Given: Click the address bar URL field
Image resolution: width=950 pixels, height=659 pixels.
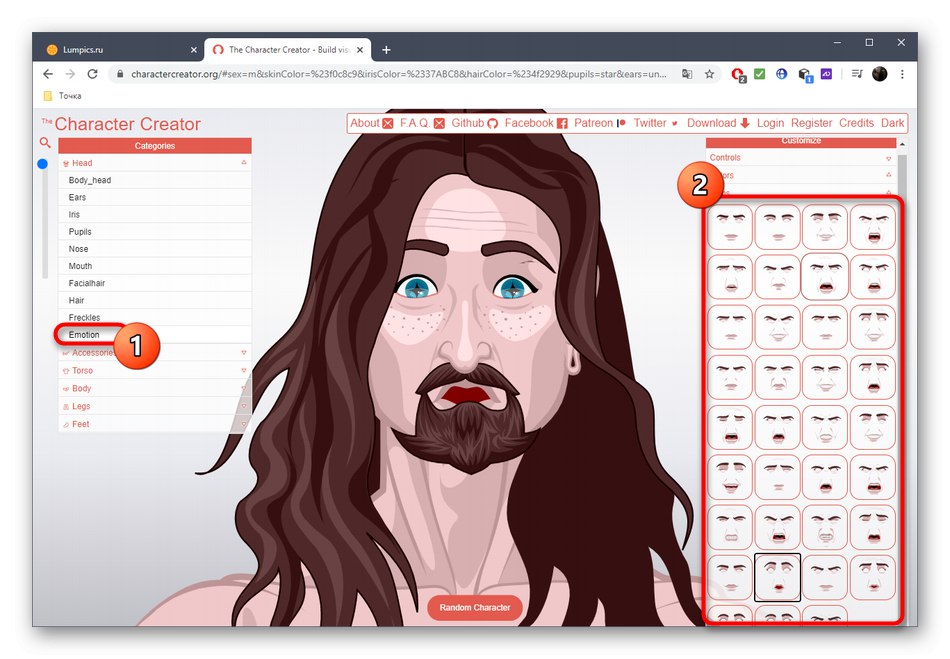Looking at the screenshot, I should click(398, 74).
